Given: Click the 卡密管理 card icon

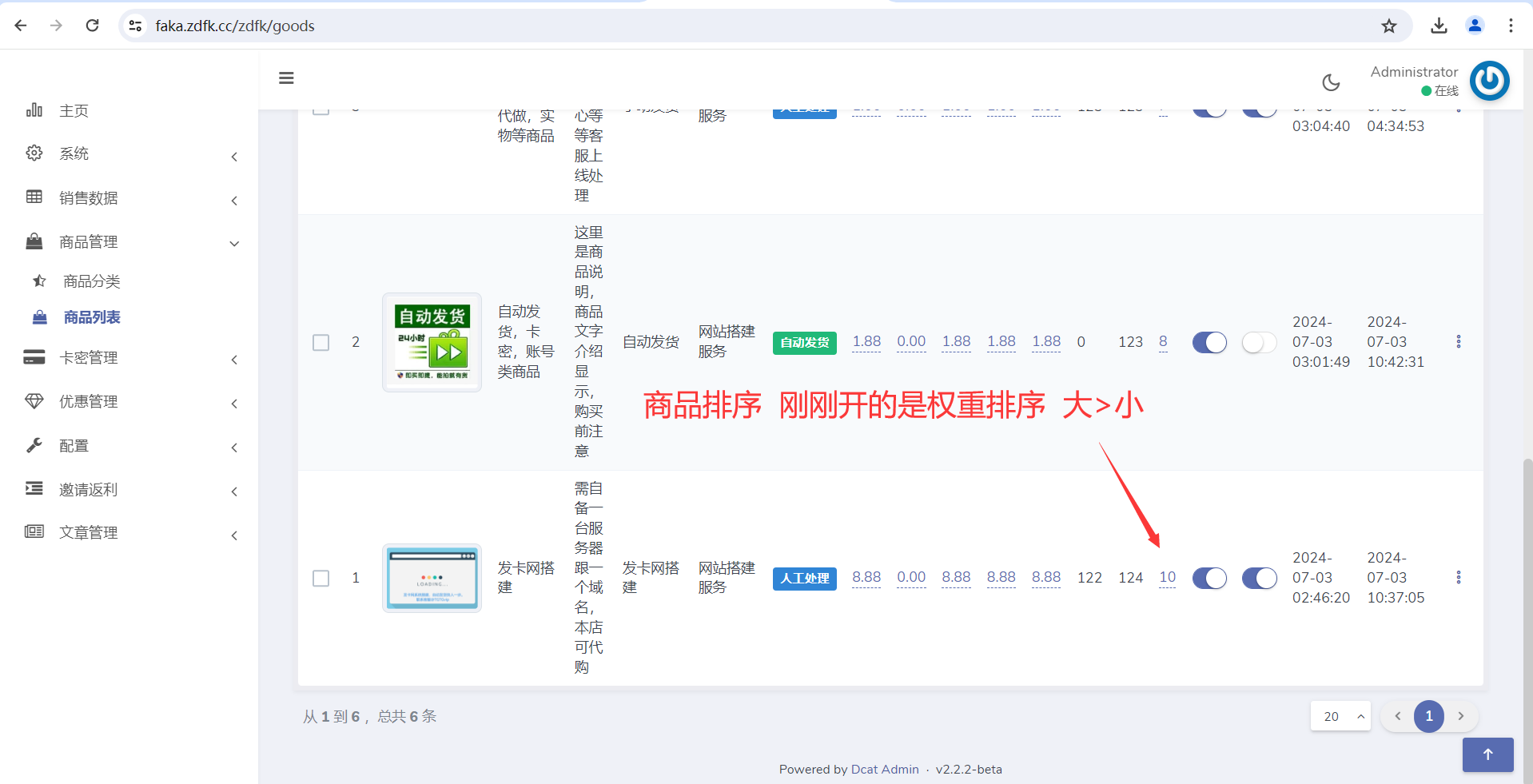Looking at the screenshot, I should (34, 357).
